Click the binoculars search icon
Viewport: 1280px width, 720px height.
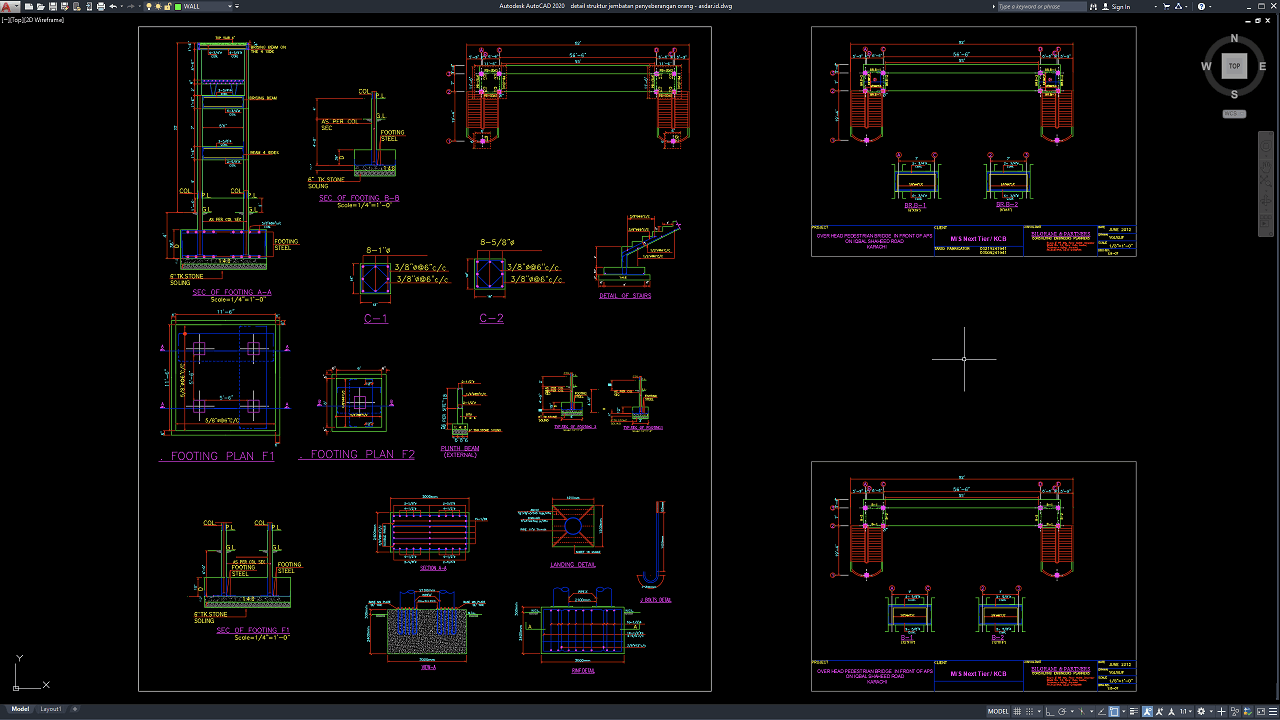pos(1093,6)
